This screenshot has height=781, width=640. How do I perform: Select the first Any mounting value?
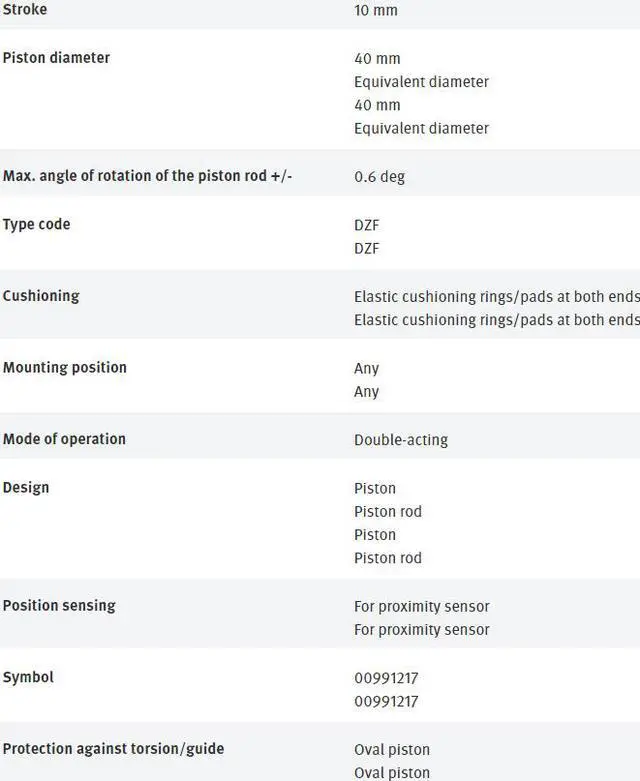[x=366, y=369]
